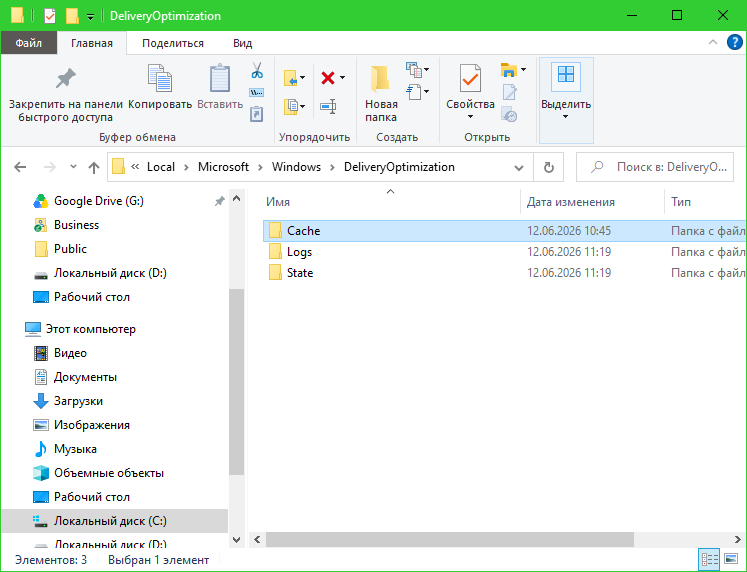Viewport: 747px width, 572px height.
Task: Cut selection with the scissors icon
Action: pyautogui.click(x=257, y=70)
